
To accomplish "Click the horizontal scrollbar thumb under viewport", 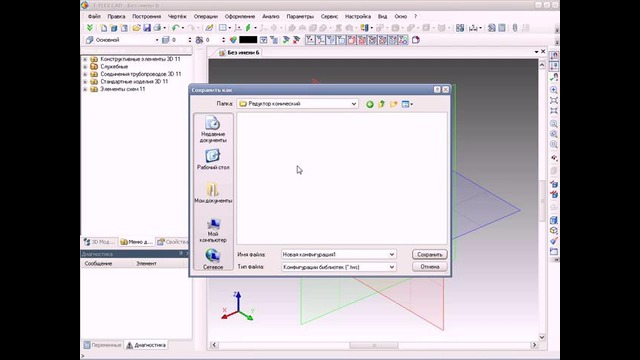I will pyautogui.click(x=374, y=345).
